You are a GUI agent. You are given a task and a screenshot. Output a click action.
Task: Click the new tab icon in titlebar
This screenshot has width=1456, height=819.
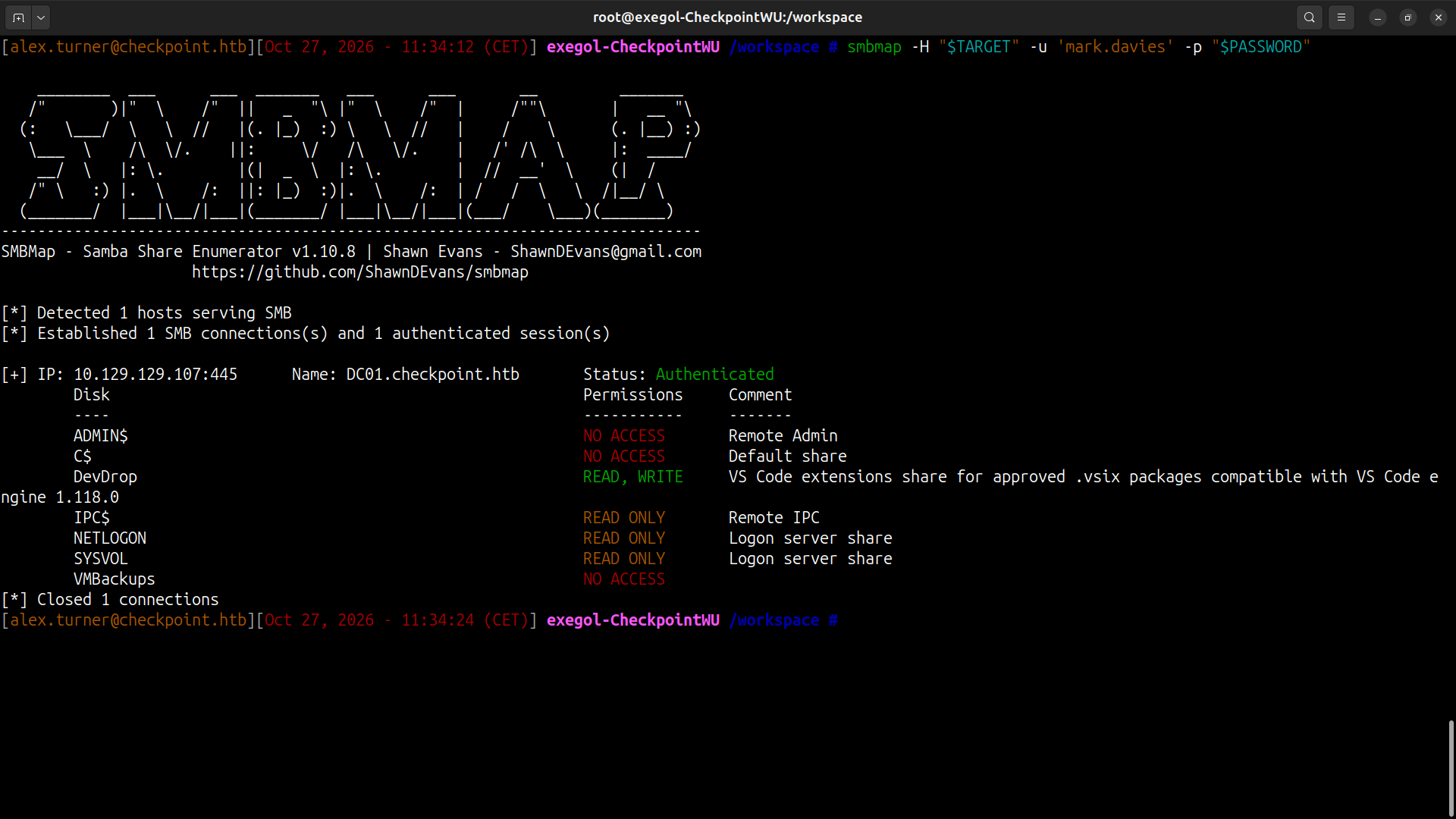coord(18,17)
